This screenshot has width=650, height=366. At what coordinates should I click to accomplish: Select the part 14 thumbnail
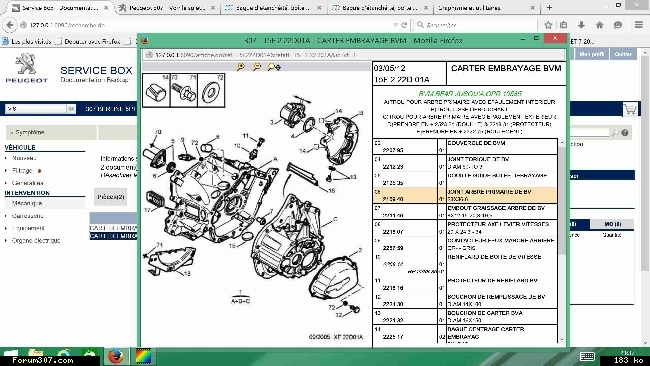click(156, 90)
